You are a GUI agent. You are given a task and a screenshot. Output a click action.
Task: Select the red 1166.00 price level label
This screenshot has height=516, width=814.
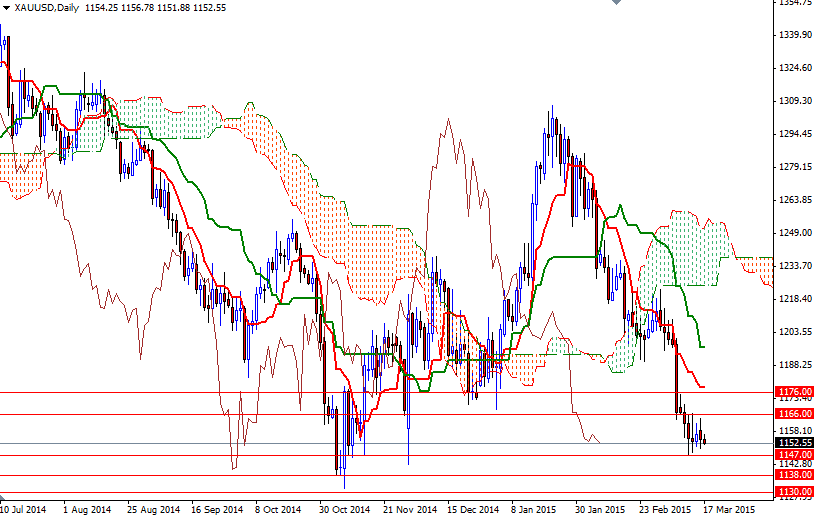793,413
